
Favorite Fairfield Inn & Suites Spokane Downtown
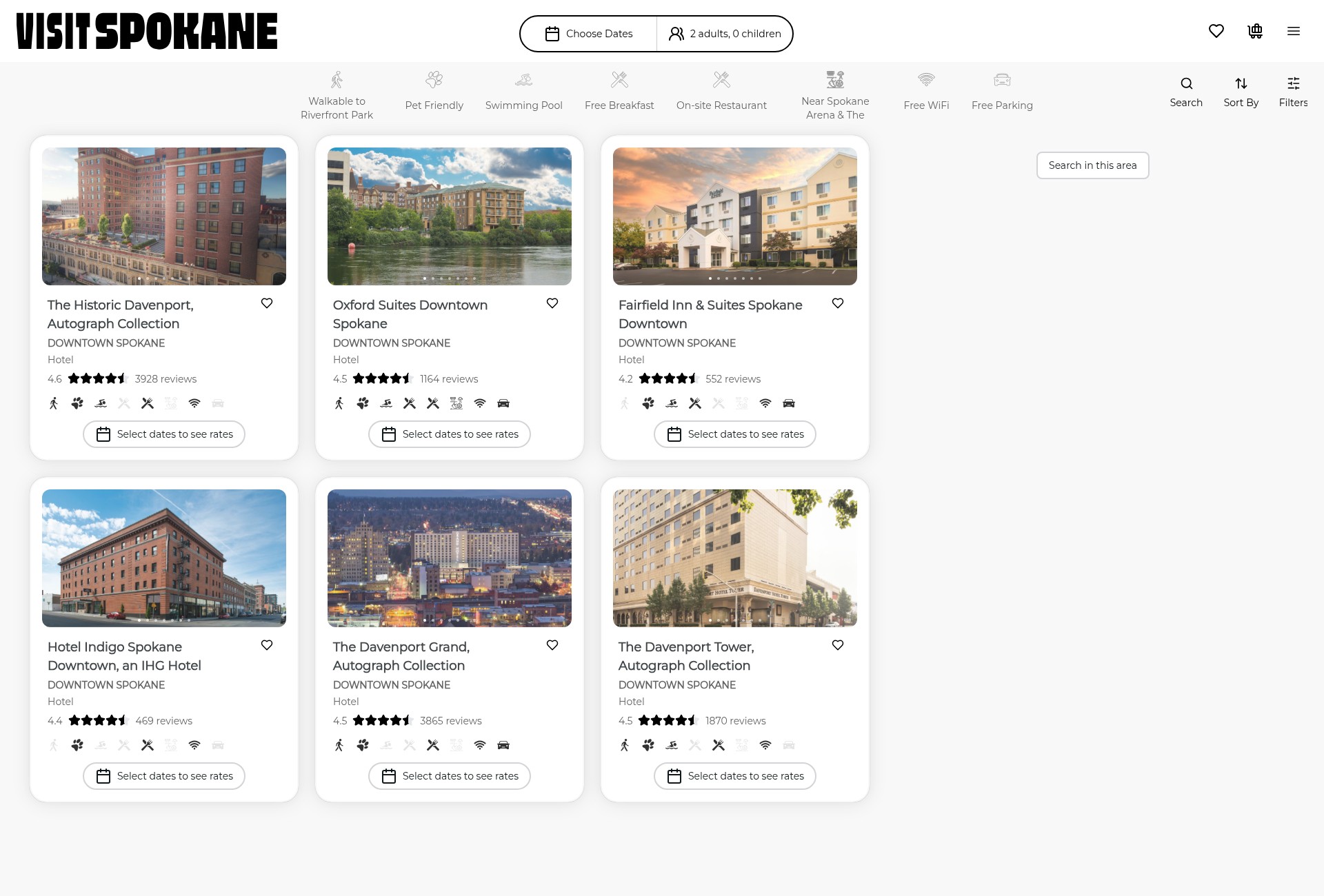(838, 303)
